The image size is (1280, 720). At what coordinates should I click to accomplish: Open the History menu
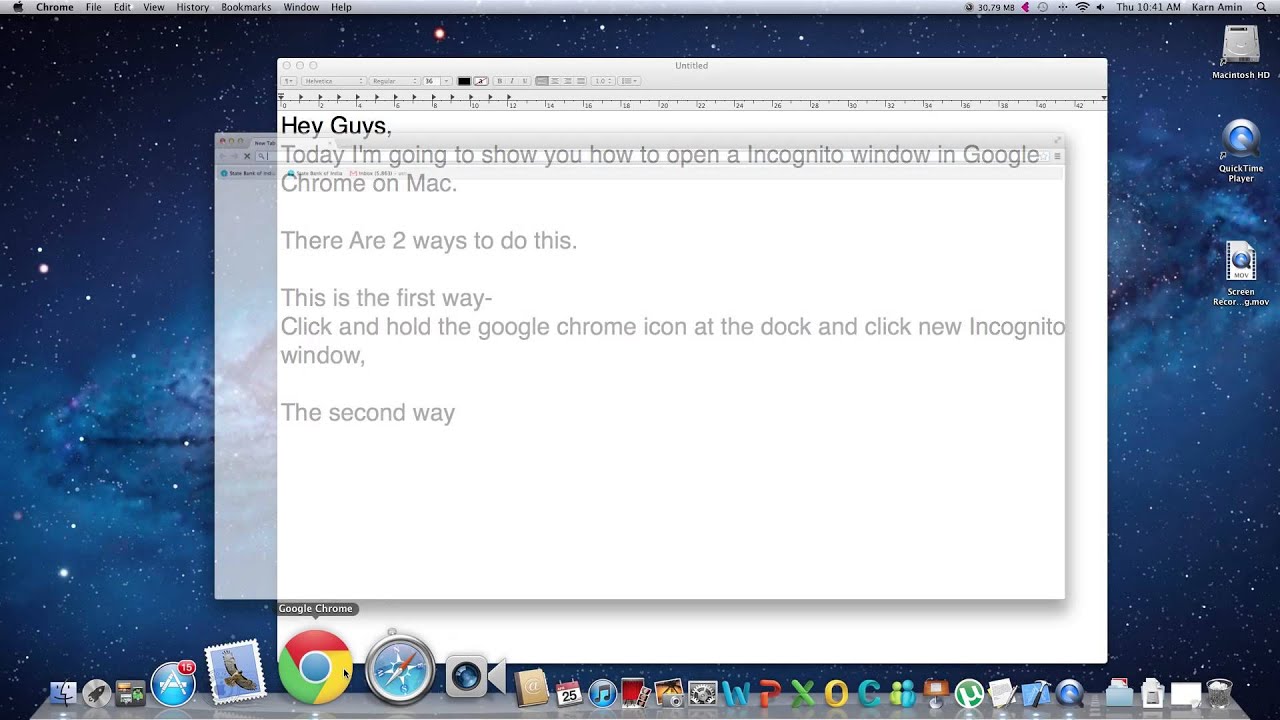click(x=193, y=7)
